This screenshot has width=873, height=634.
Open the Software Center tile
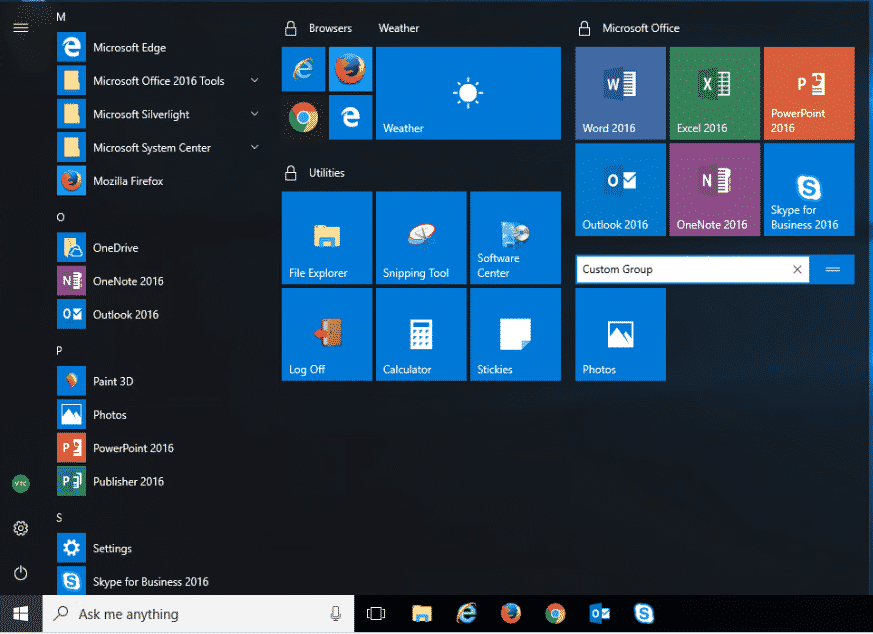[515, 238]
